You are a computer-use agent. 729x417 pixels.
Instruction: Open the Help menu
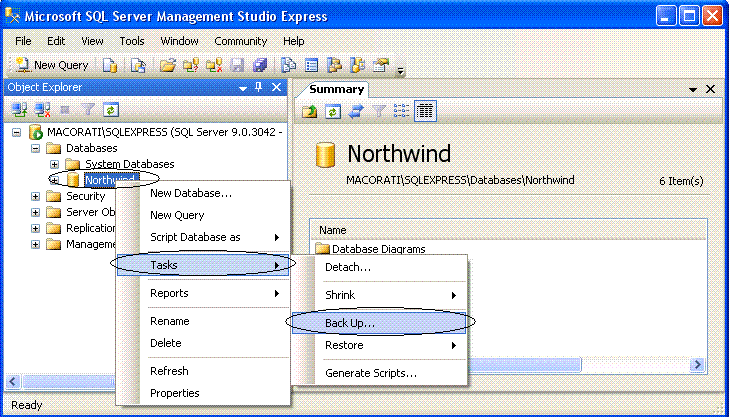click(x=294, y=41)
